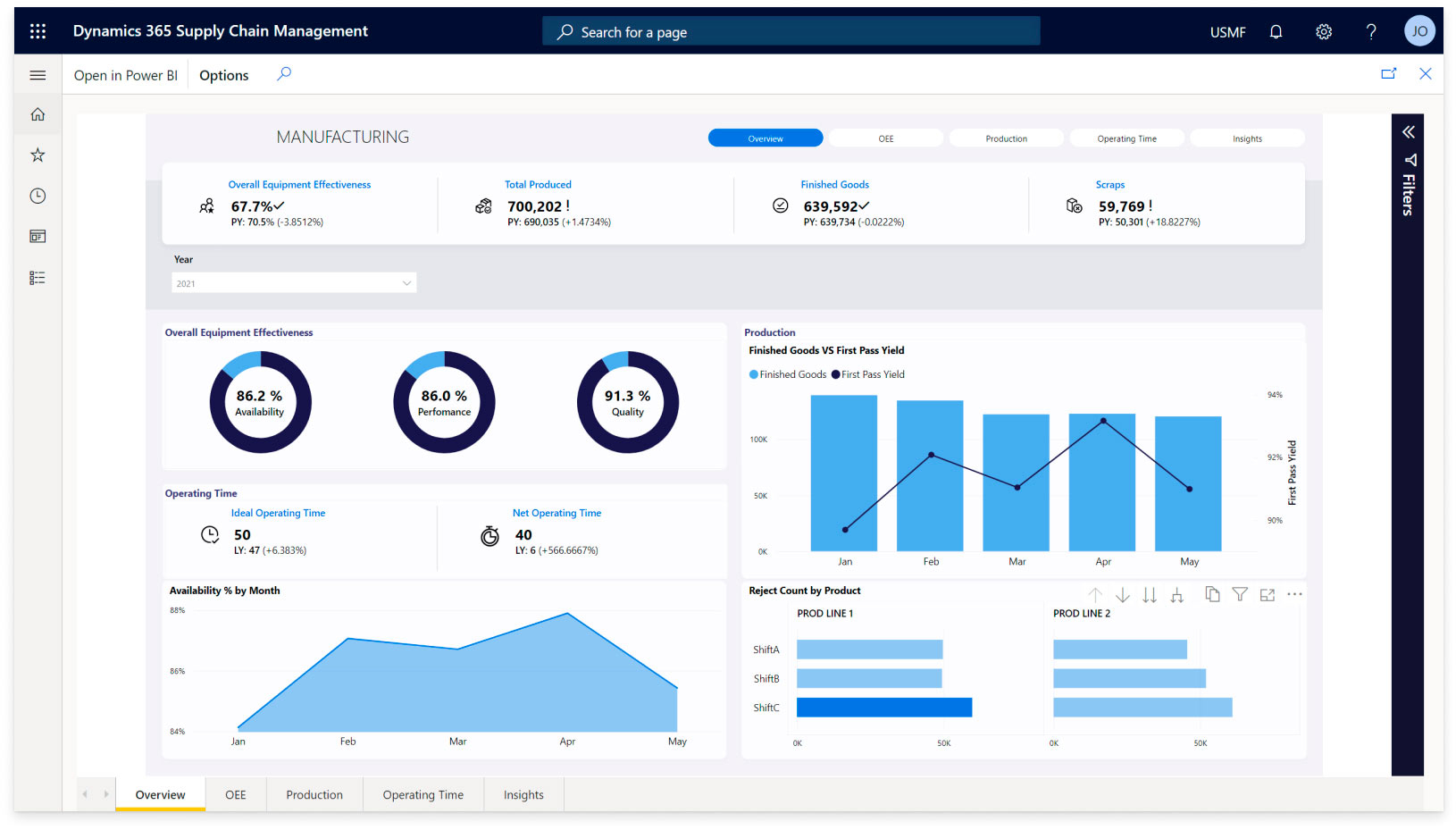
Task: Click the Performance 86.0 % donut
Action: (x=444, y=402)
